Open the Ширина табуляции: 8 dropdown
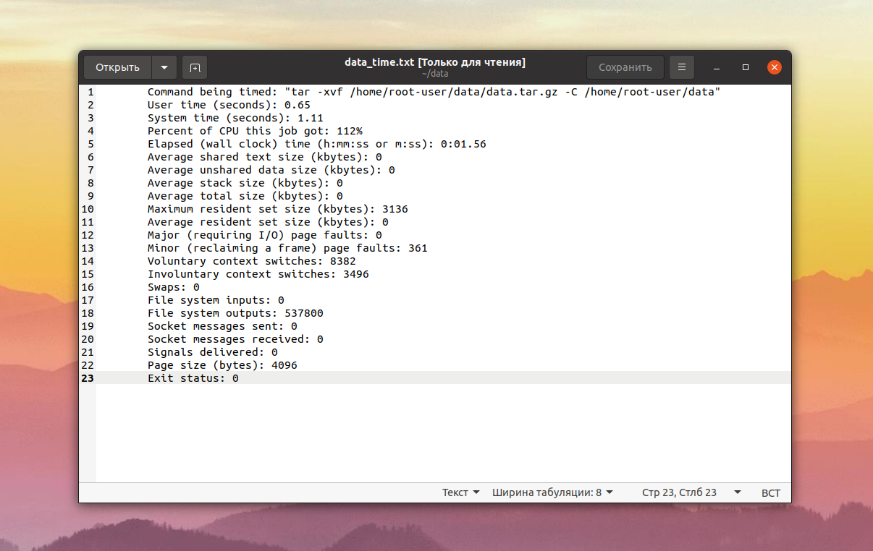 (552, 493)
